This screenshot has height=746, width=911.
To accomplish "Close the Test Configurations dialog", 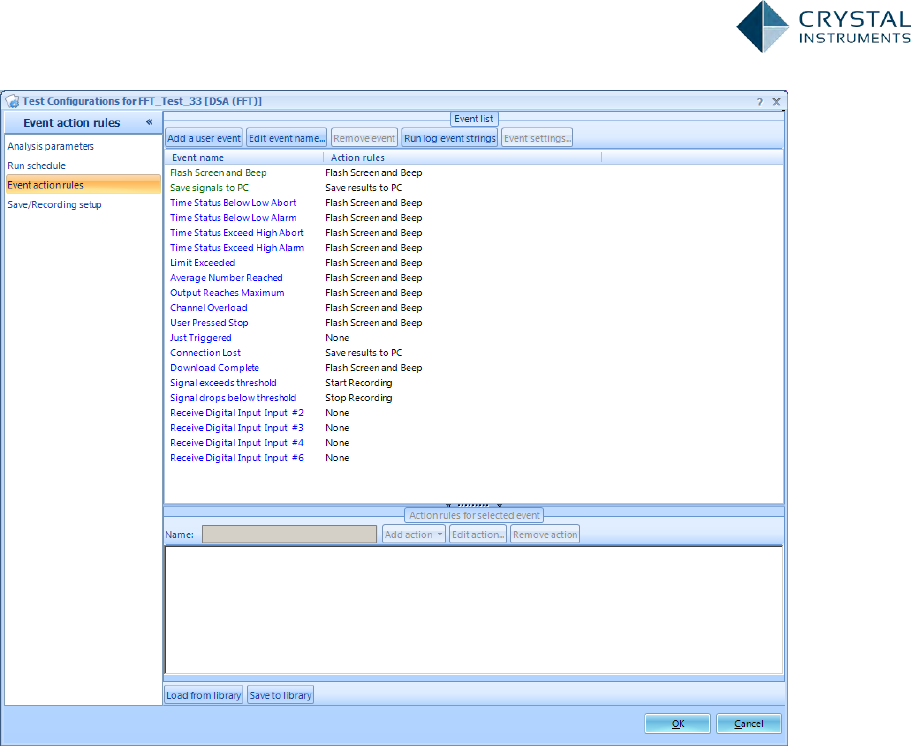I will pos(776,102).
